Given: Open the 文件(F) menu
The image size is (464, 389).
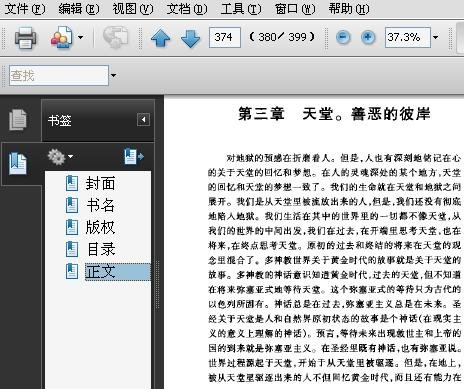Looking at the screenshot, I should pyautogui.click(x=25, y=9).
